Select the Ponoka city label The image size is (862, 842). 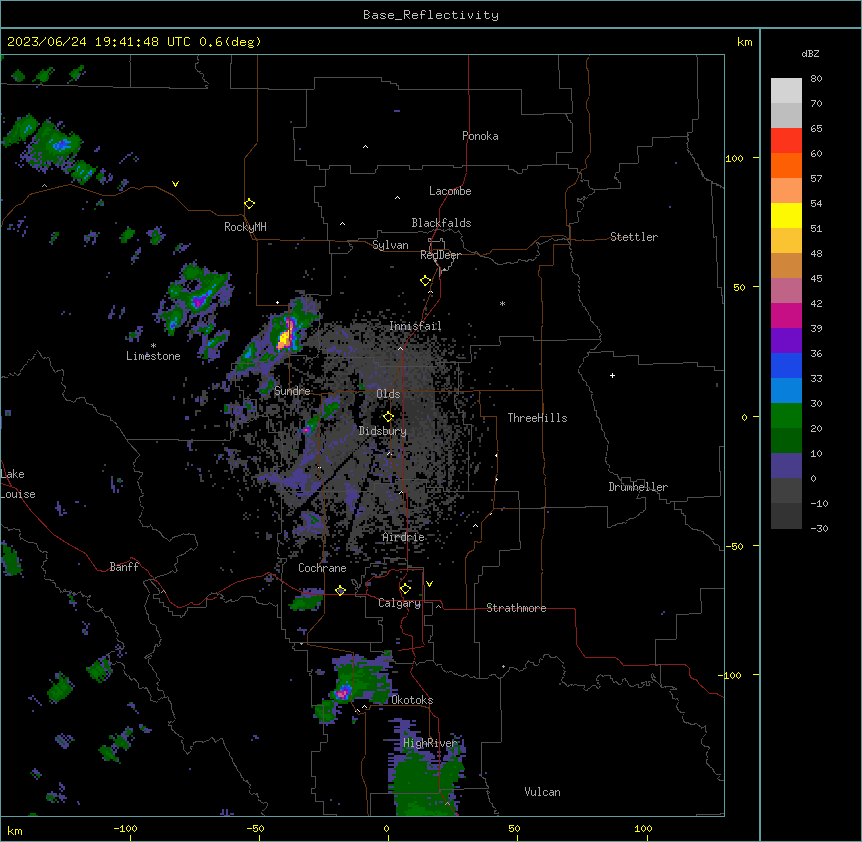(480, 136)
